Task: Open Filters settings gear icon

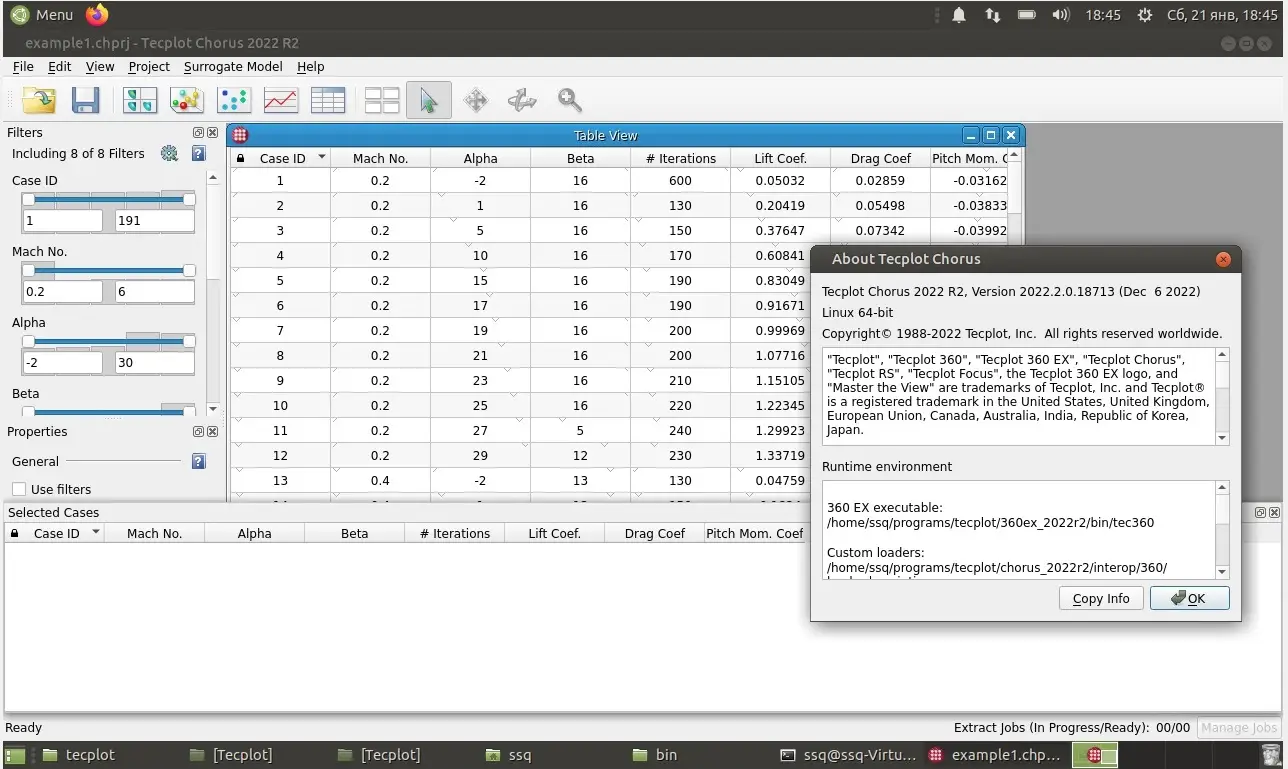Action: [x=169, y=153]
